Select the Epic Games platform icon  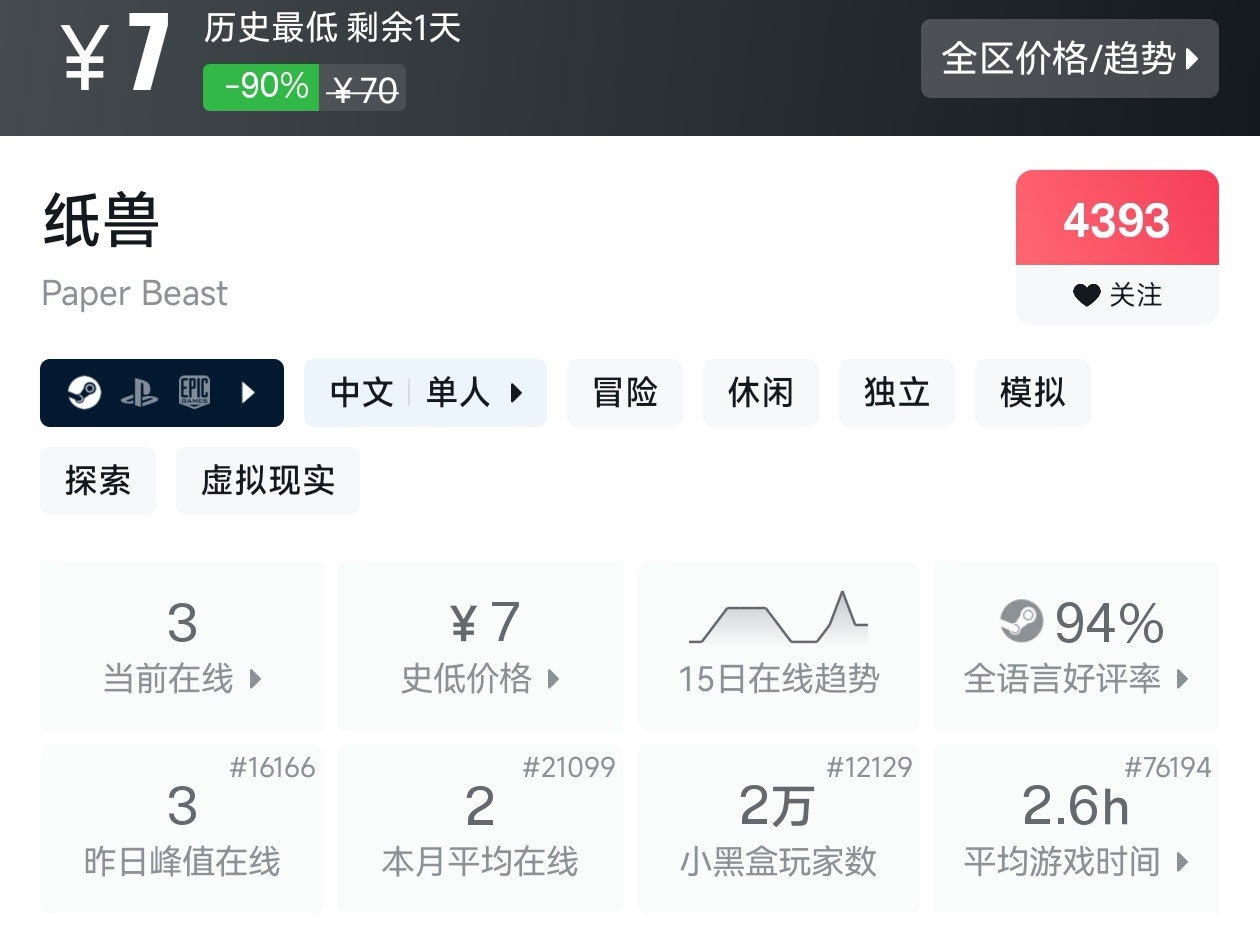click(194, 393)
